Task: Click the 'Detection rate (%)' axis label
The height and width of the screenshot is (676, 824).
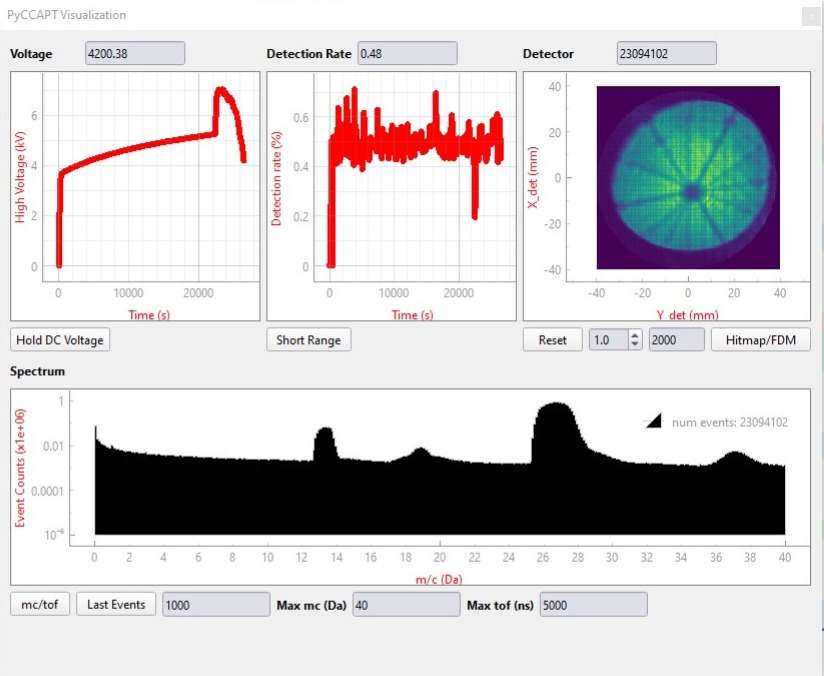Action: click(x=276, y=179)
